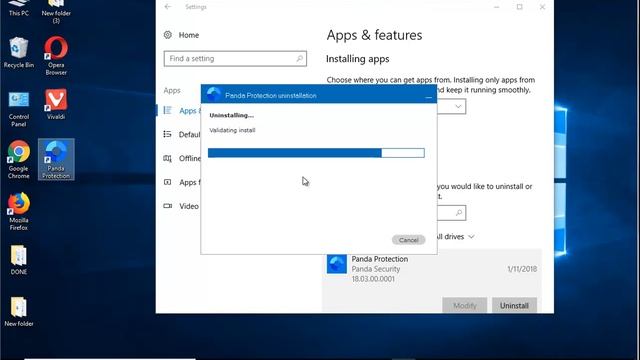The height and width of the screenshot is (360, 640).
Task: Expand the All drives filter dropdown
Action: 455,237
